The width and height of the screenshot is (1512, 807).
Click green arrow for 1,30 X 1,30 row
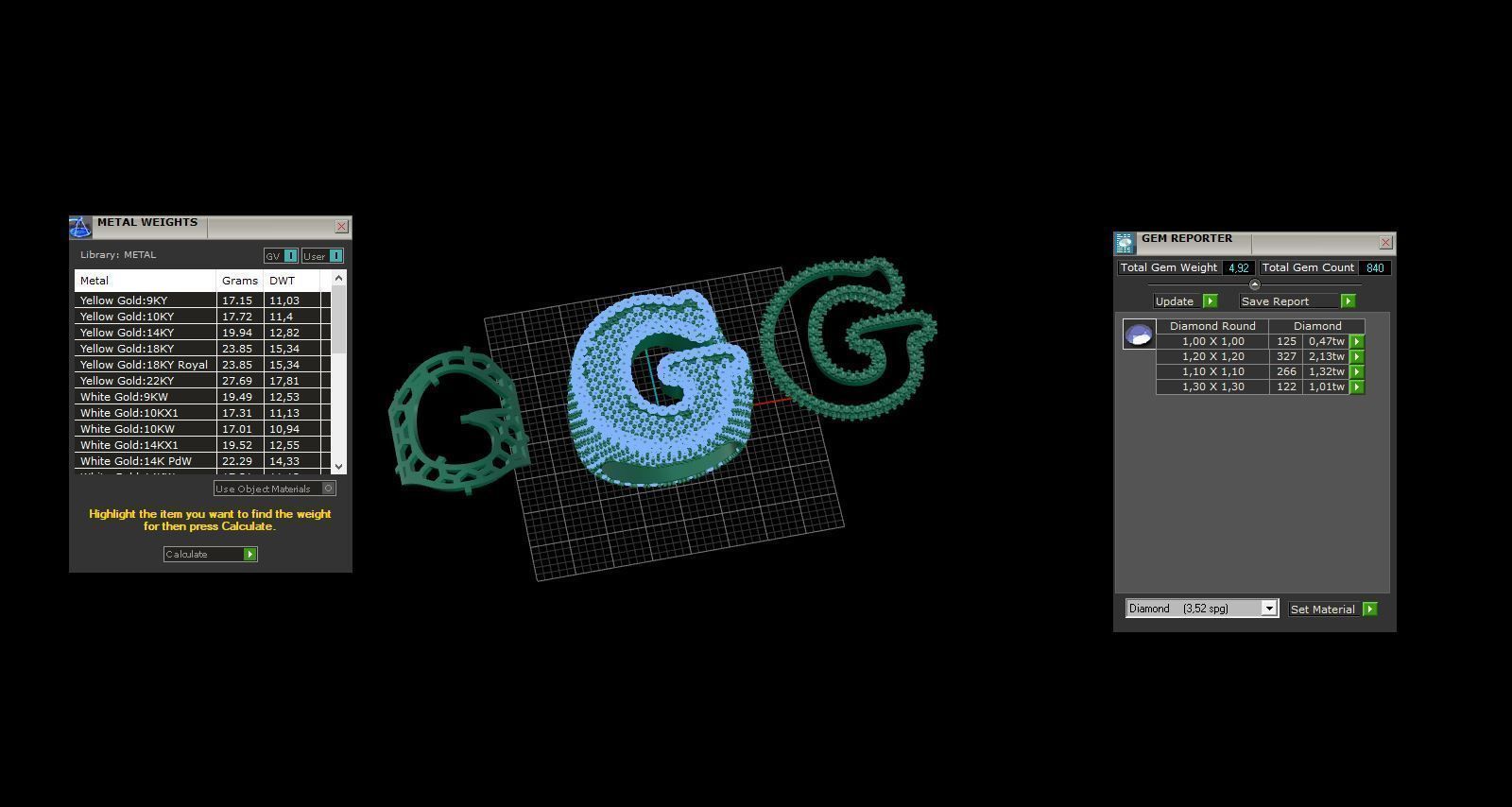1357,386
